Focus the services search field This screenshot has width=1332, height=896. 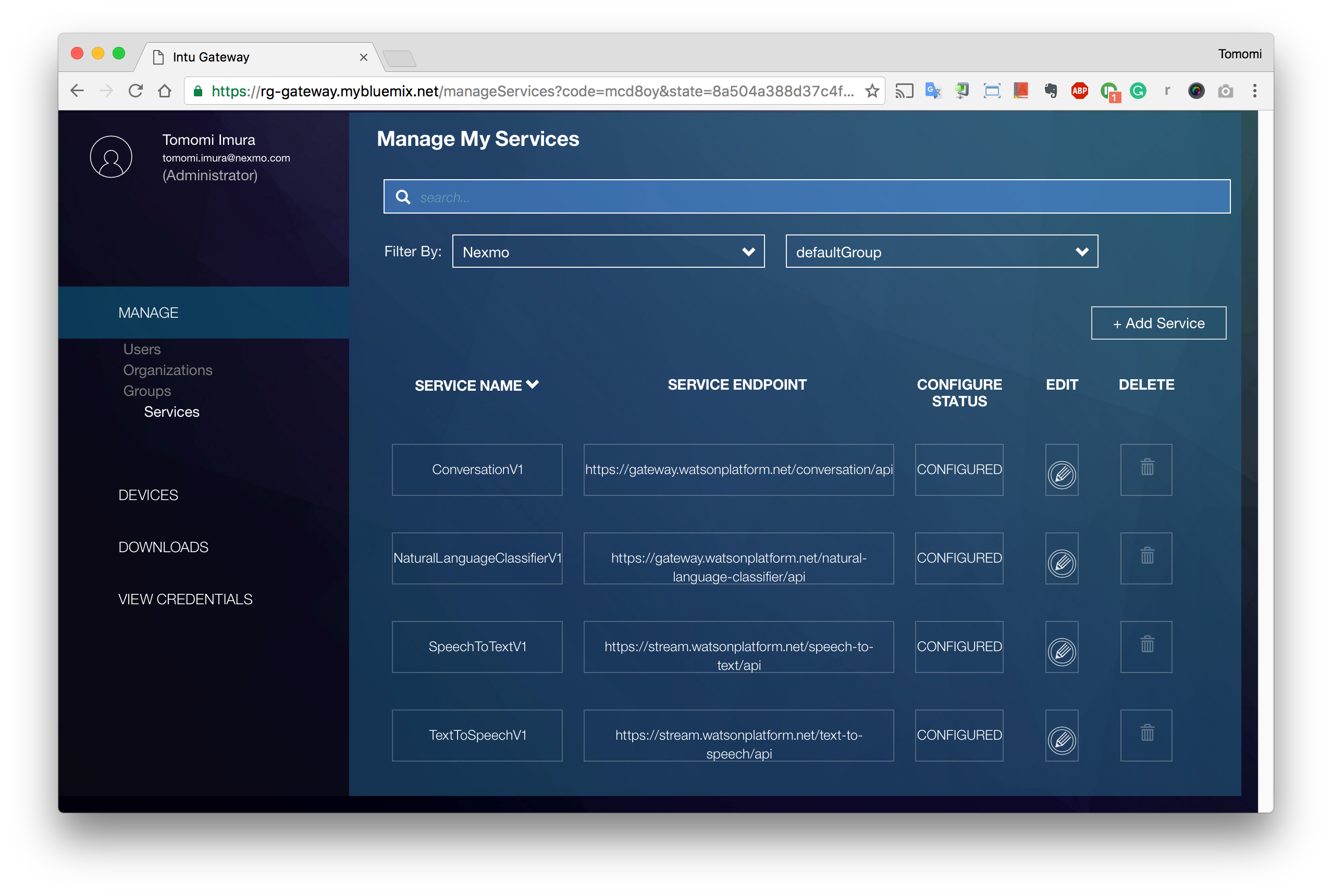807,196
